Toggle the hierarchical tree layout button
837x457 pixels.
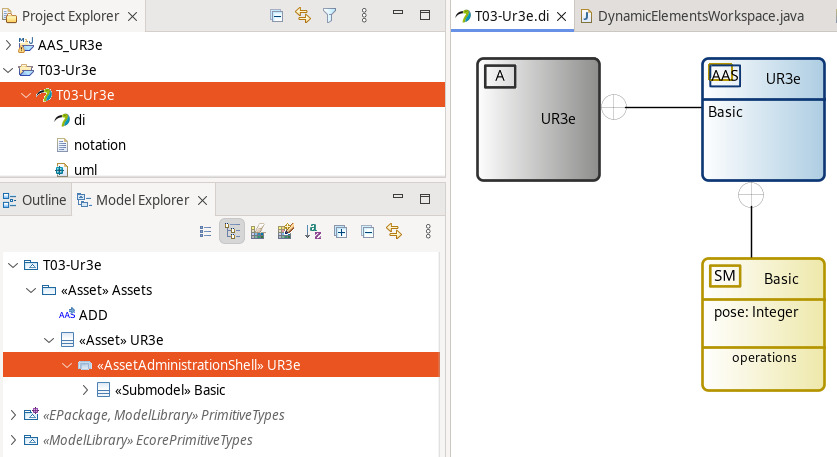[x=232, y=231]
